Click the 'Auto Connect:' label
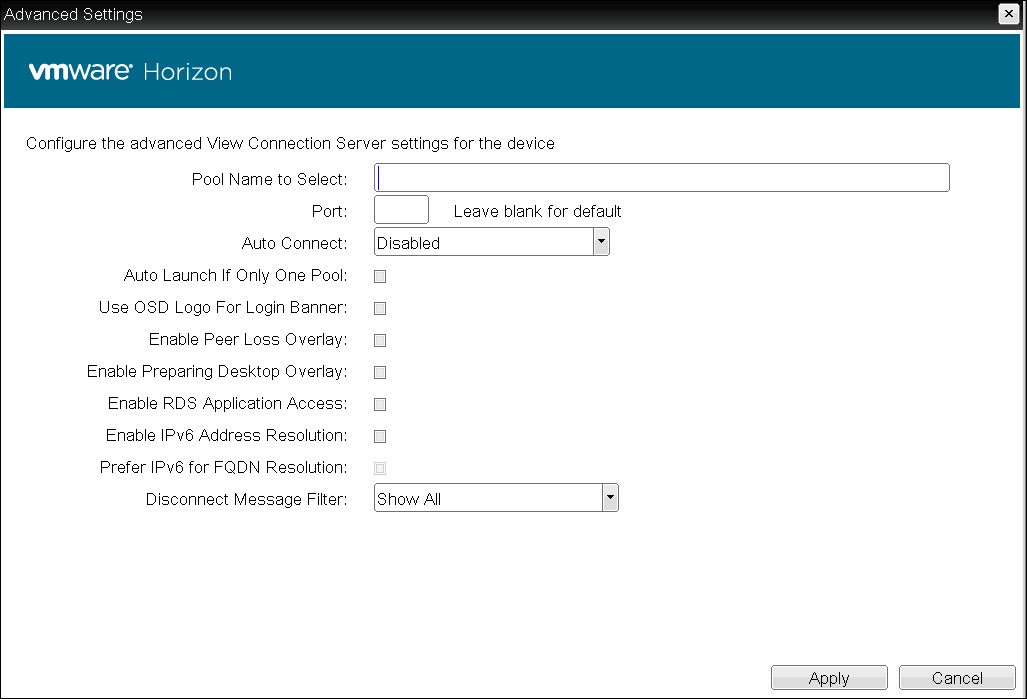 [x=294, y=244]
